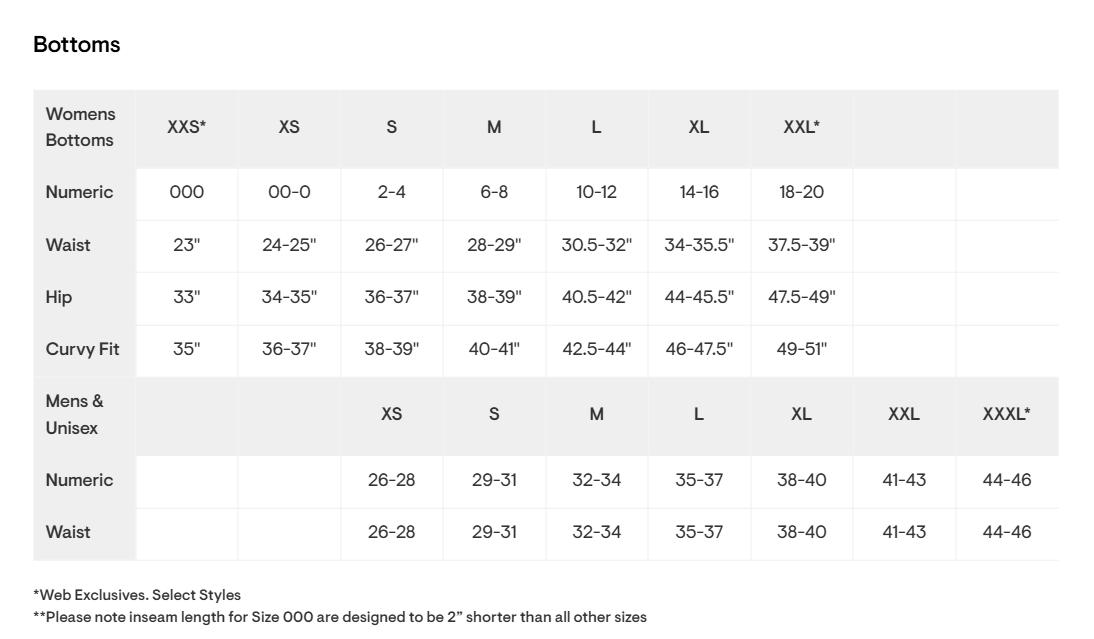The width and height of the screenshot is (1094, 639).
Task: Select the 36-37" curvy fit cell
Action: click(289, 350)
